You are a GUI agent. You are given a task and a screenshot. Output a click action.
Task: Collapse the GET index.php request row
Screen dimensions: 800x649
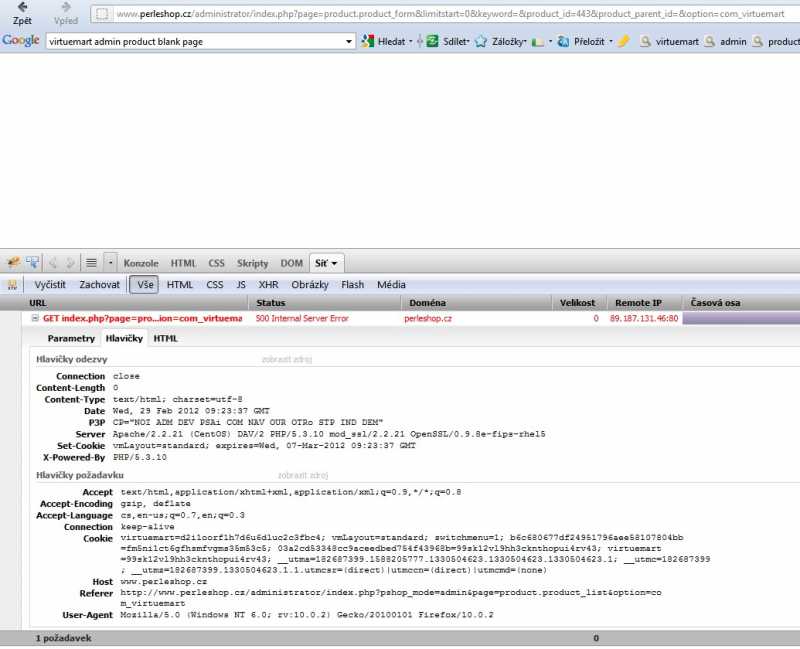pos(35,319)
